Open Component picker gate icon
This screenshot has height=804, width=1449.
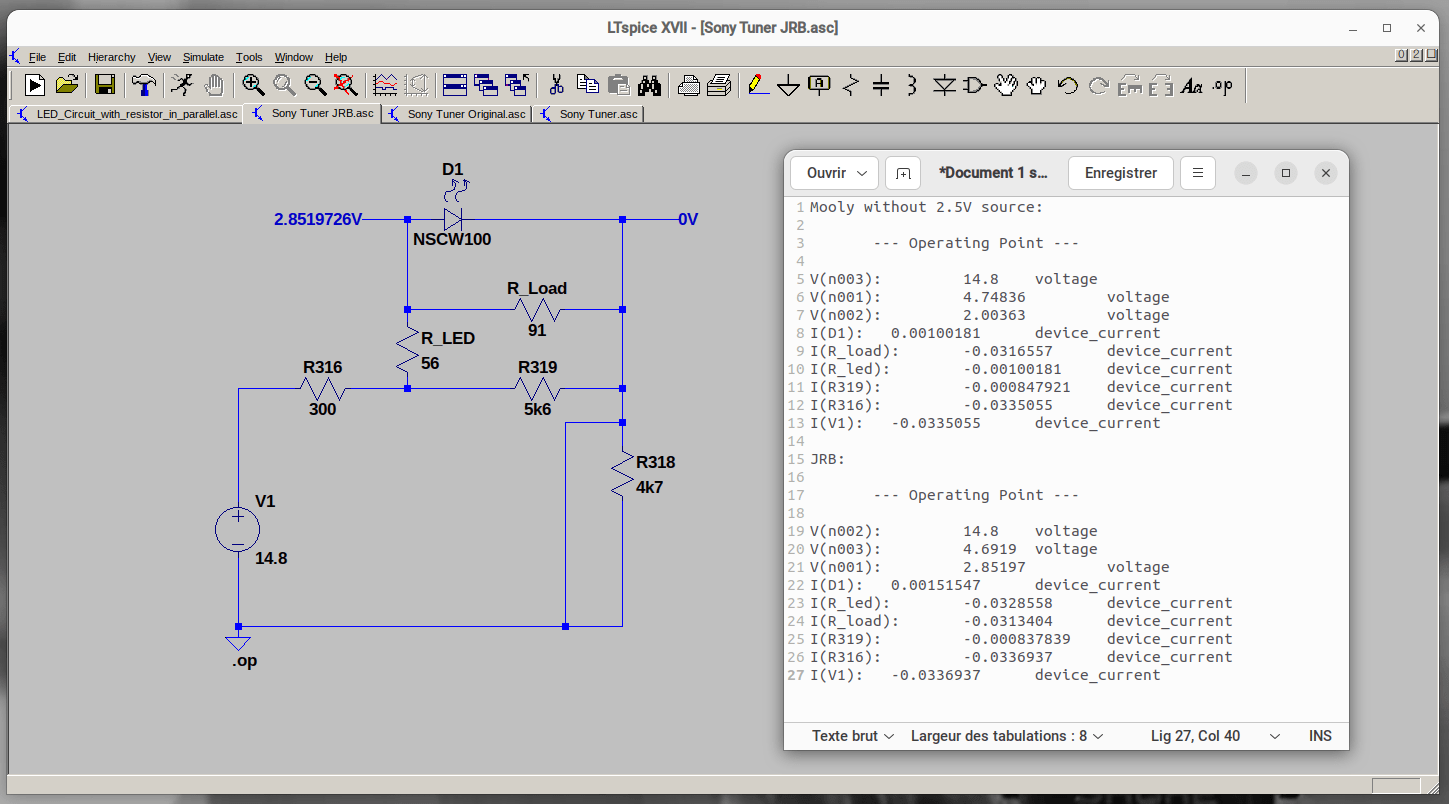[x=974, y=85]
